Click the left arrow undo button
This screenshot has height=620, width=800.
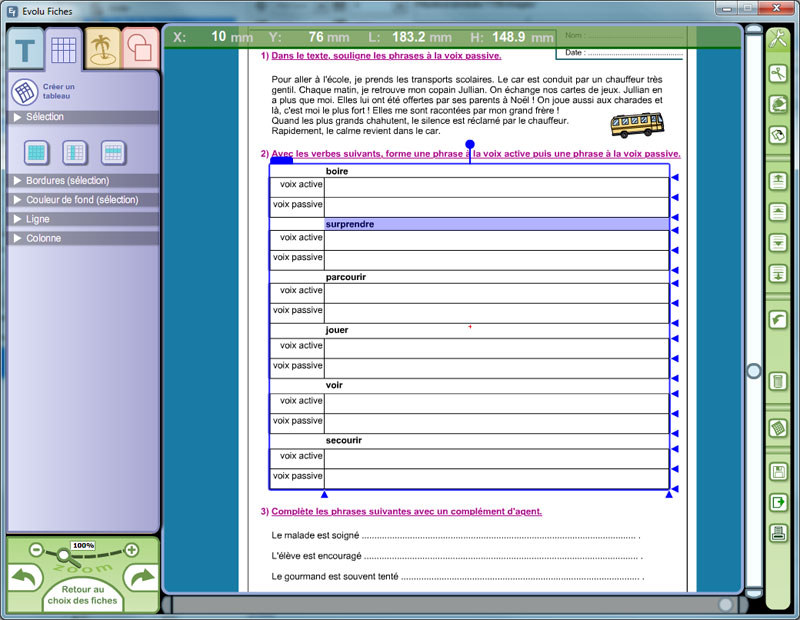pos(27,578)
